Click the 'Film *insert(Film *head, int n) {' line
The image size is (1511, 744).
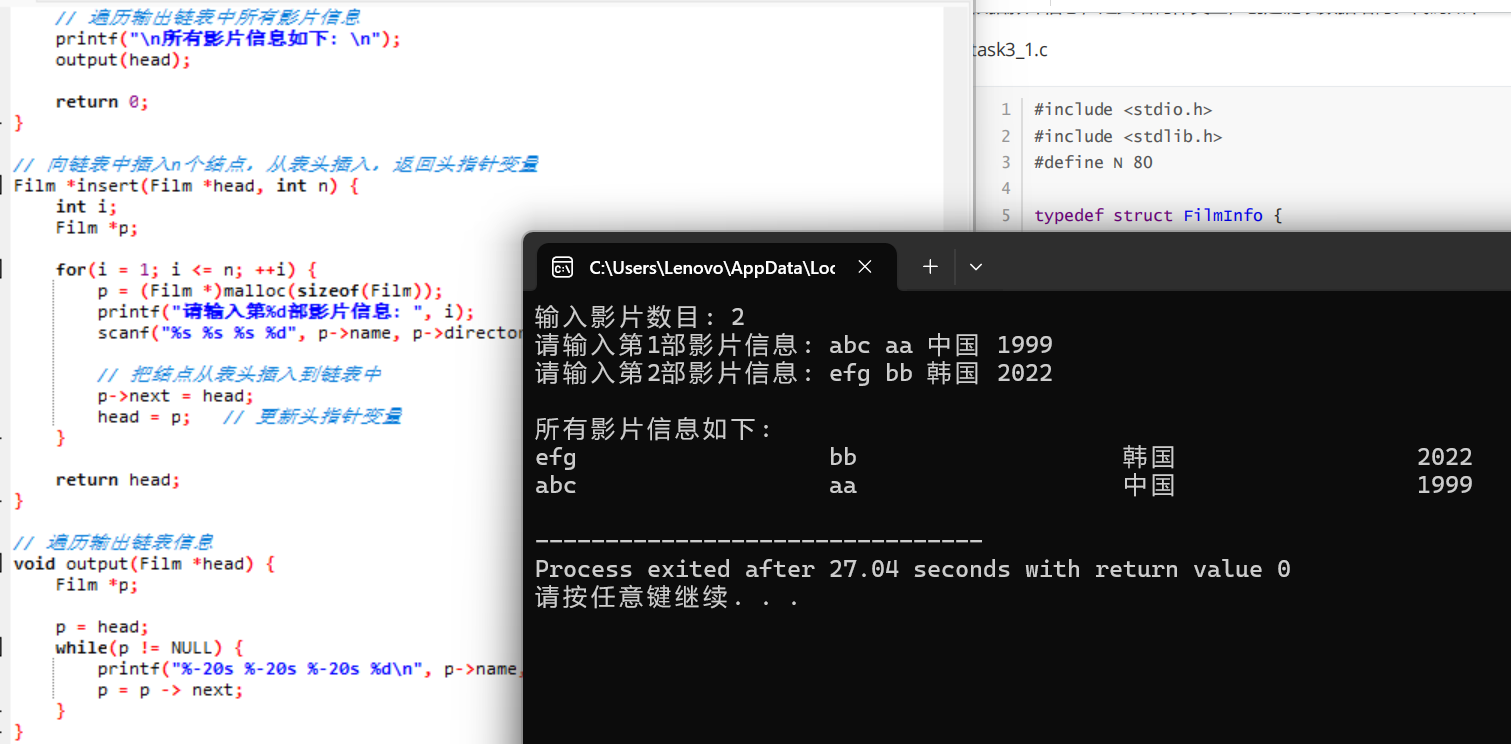pyautogui.click(x=185, y=185)
